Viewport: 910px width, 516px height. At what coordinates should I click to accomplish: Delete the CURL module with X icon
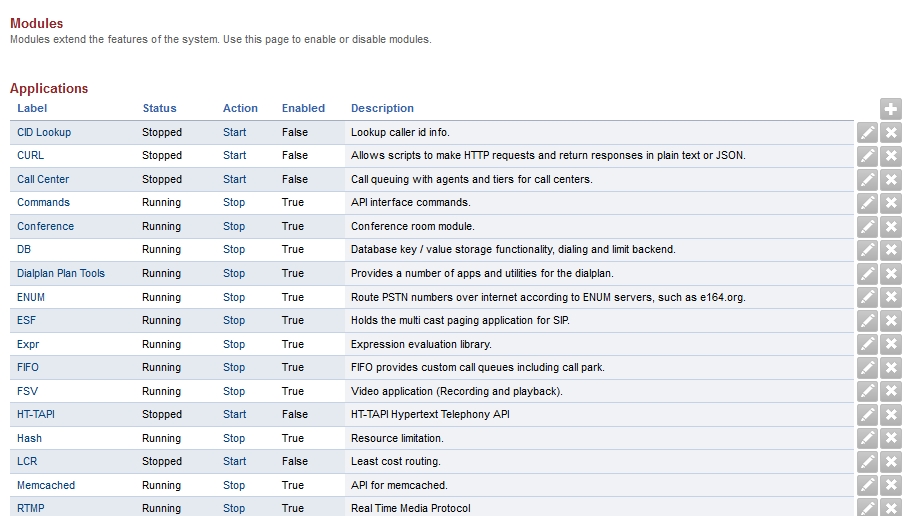891,156
